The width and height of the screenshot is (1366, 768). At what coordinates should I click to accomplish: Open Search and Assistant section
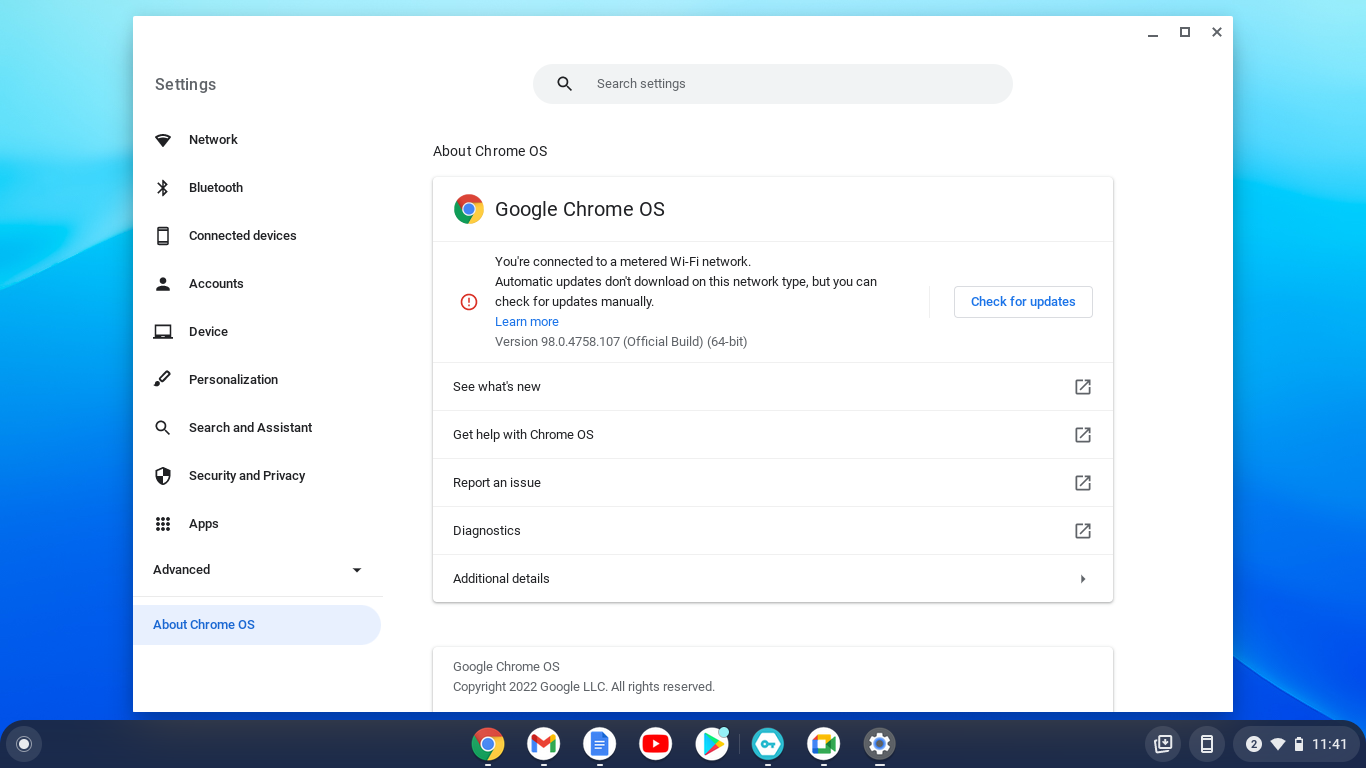258,428
